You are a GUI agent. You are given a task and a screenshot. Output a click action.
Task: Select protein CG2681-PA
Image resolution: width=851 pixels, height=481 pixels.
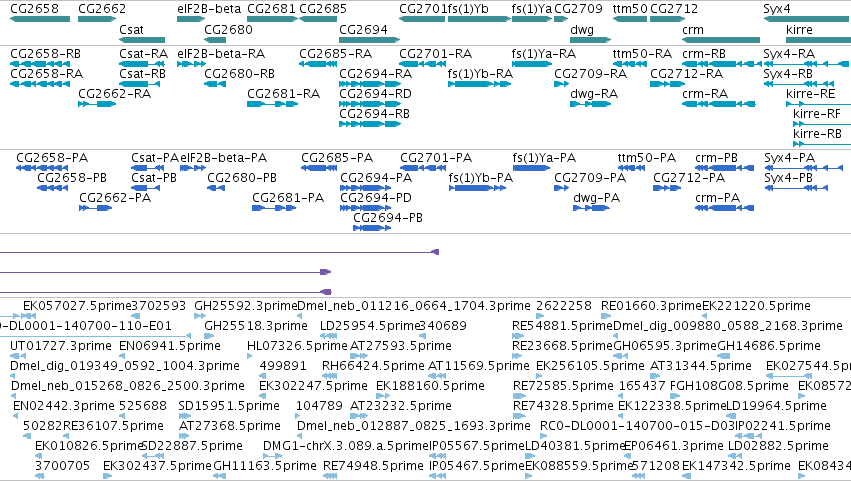[x=274, y=208]
